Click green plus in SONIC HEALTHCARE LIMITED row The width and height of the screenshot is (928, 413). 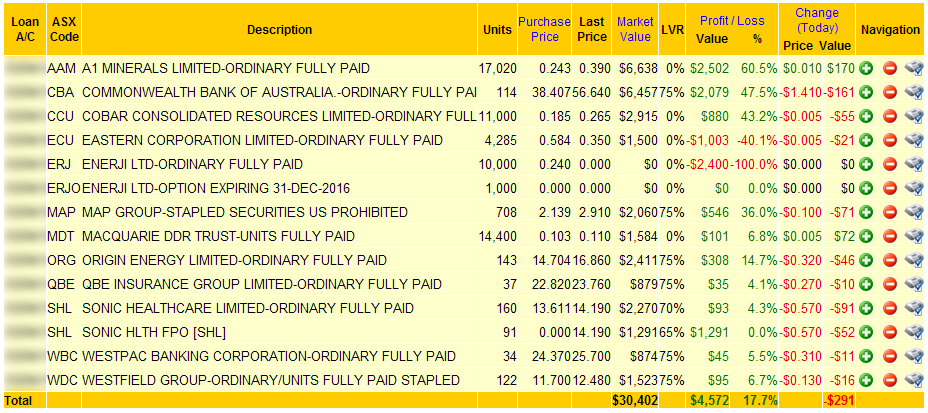pyautogui.click(x=868, y=308)
